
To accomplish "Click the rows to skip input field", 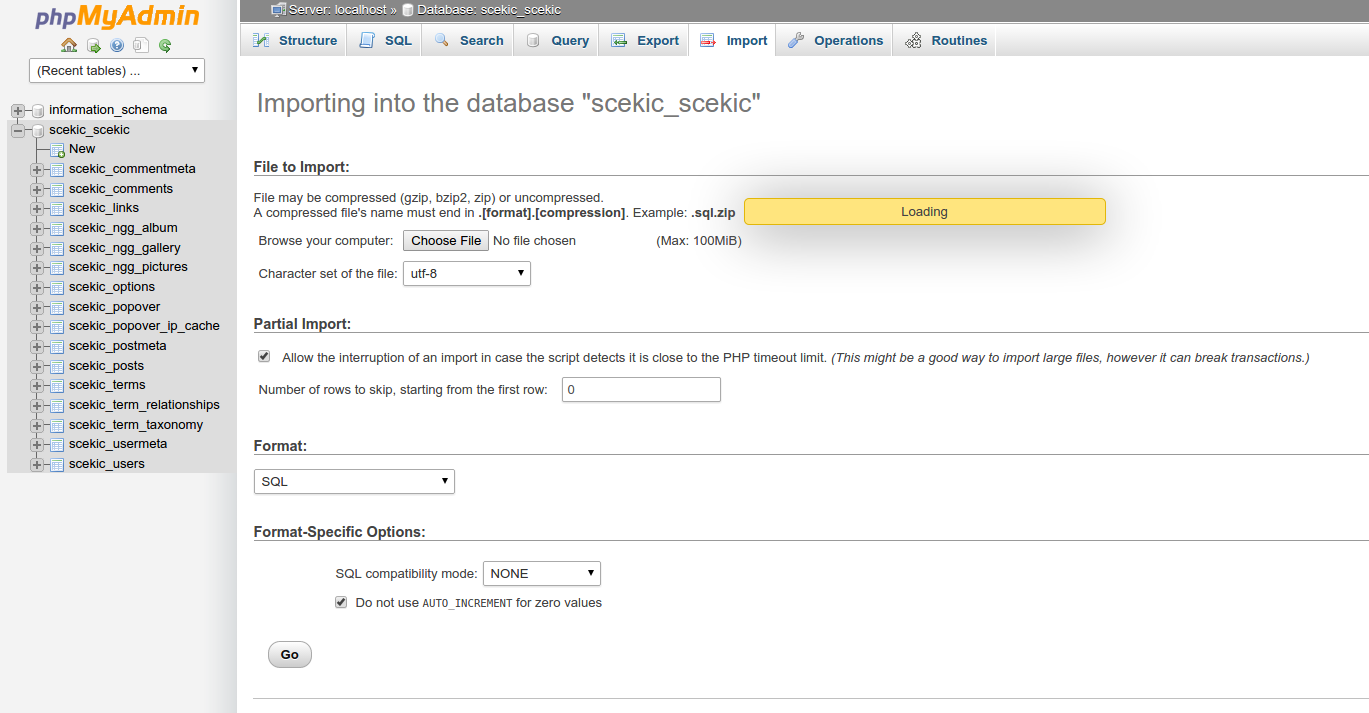I will click(x=641, y=389).
